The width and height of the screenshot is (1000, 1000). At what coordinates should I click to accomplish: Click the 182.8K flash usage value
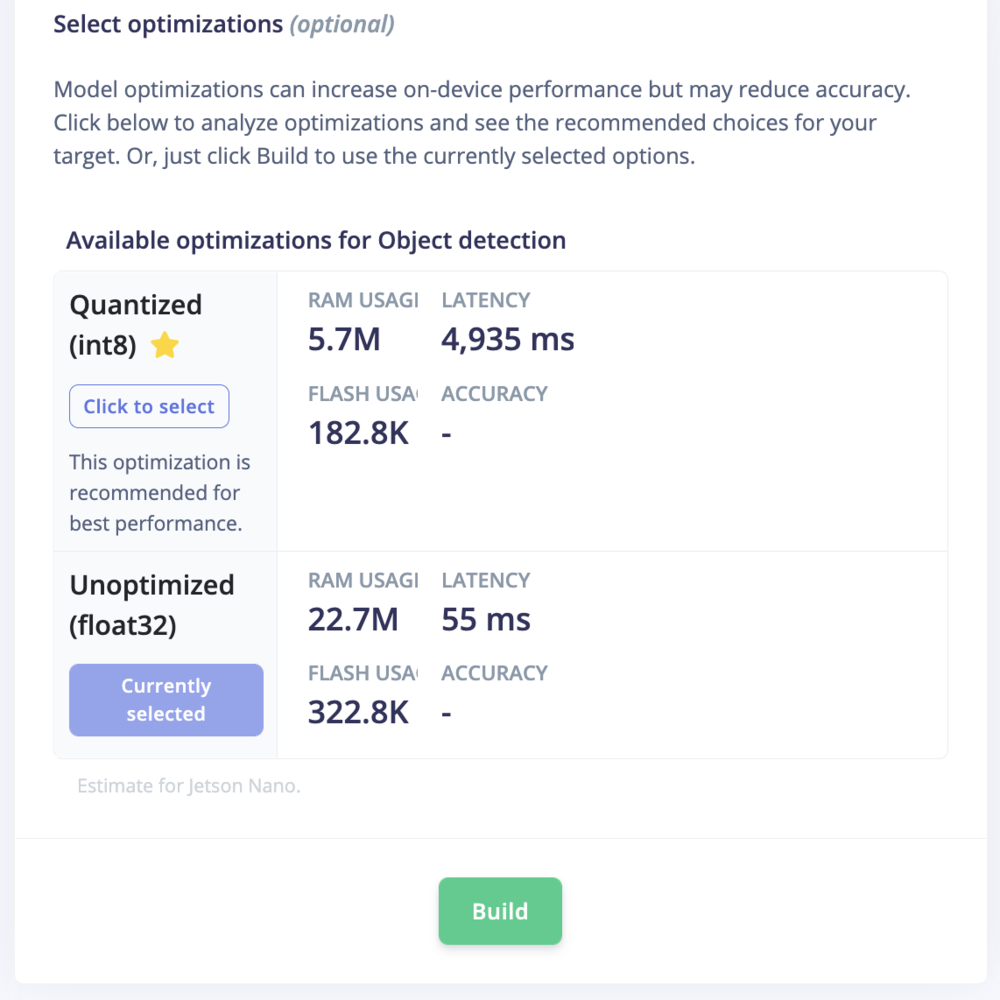[x=358, y=434]
